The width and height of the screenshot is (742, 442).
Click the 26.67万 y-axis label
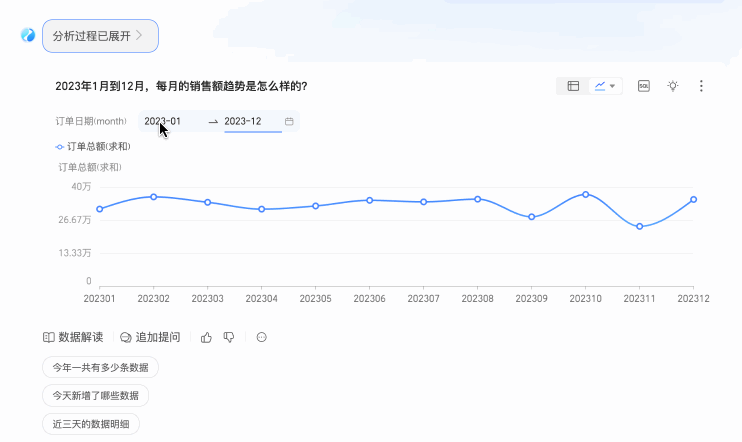click(74, 220)
